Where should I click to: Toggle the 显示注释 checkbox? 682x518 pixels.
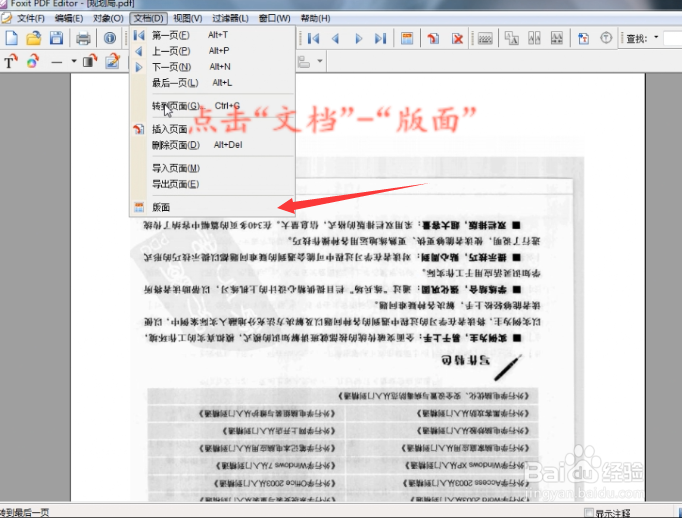(x=588, y=512)
